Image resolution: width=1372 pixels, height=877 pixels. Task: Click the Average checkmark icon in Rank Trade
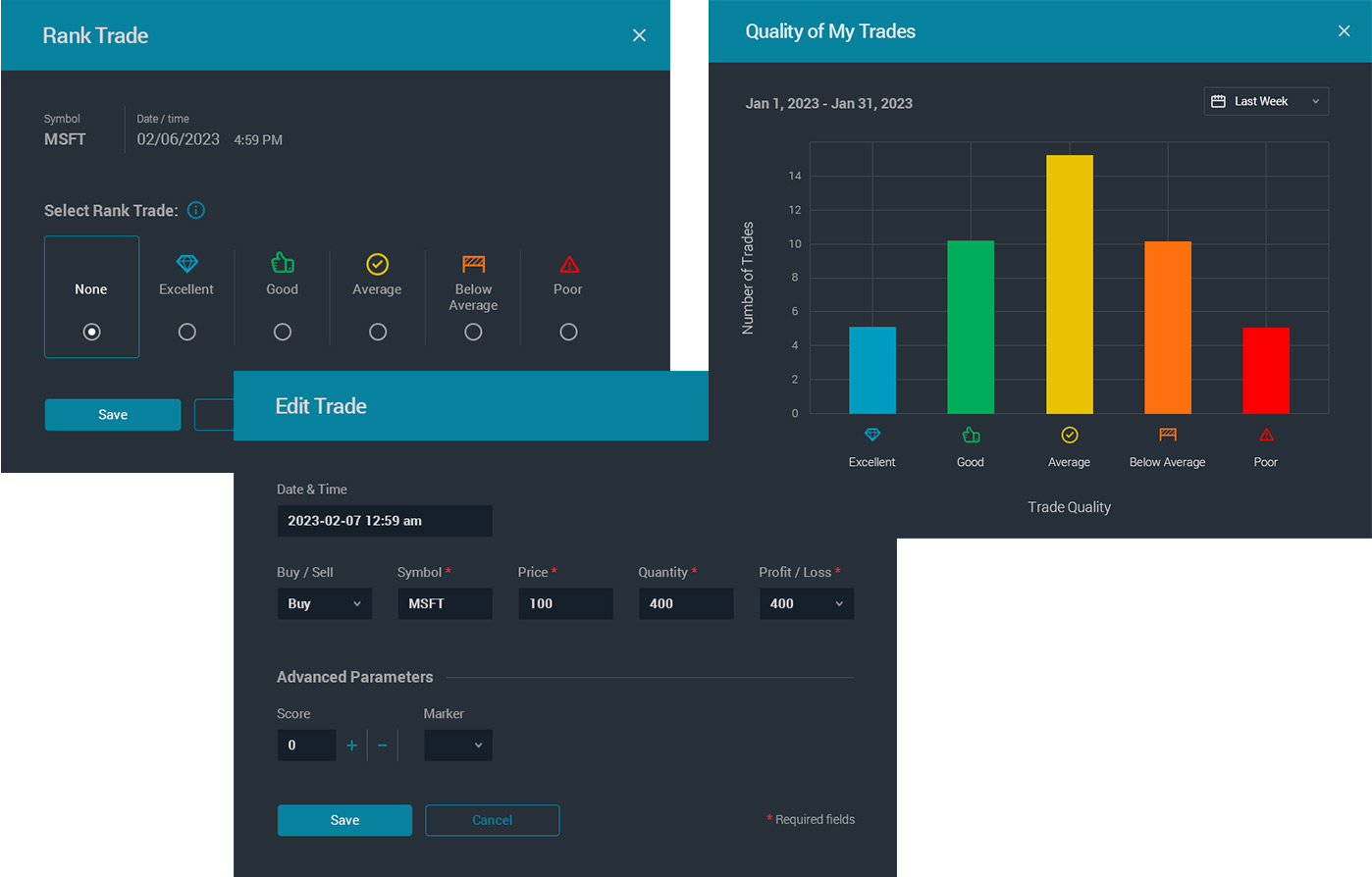click(378, 264)
